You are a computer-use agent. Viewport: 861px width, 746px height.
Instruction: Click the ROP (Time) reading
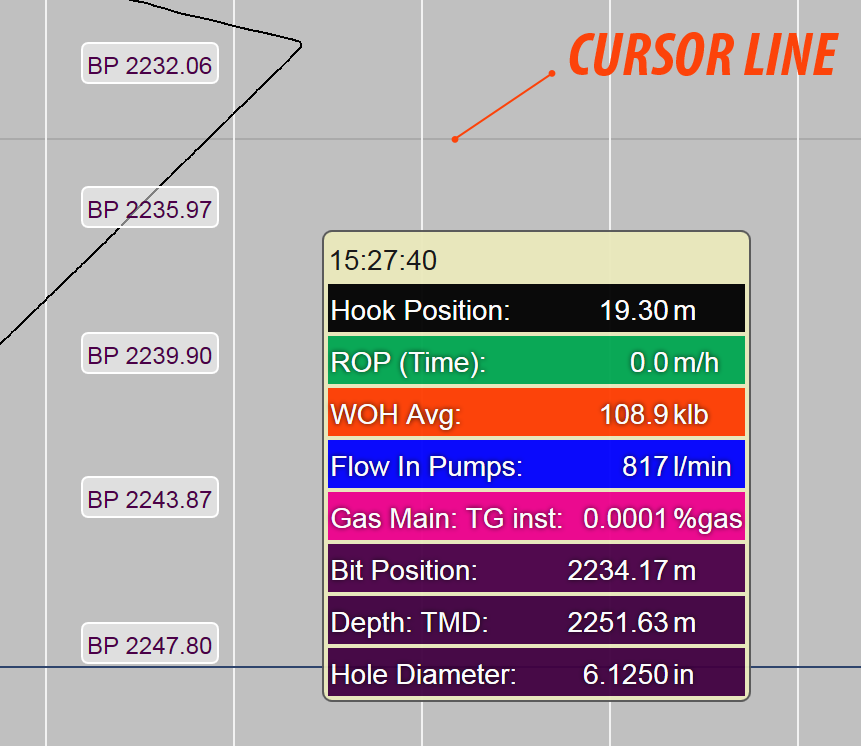tap(535, 361)
